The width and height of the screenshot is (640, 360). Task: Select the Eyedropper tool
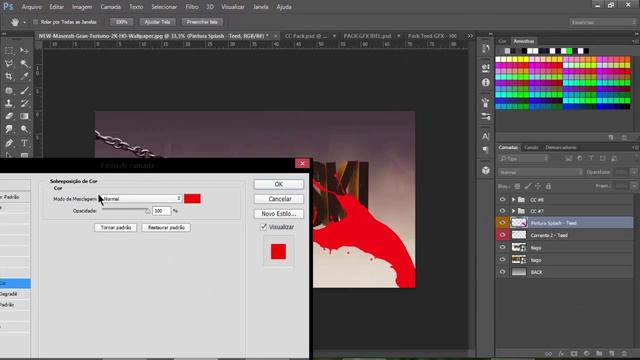click(24, 76)
